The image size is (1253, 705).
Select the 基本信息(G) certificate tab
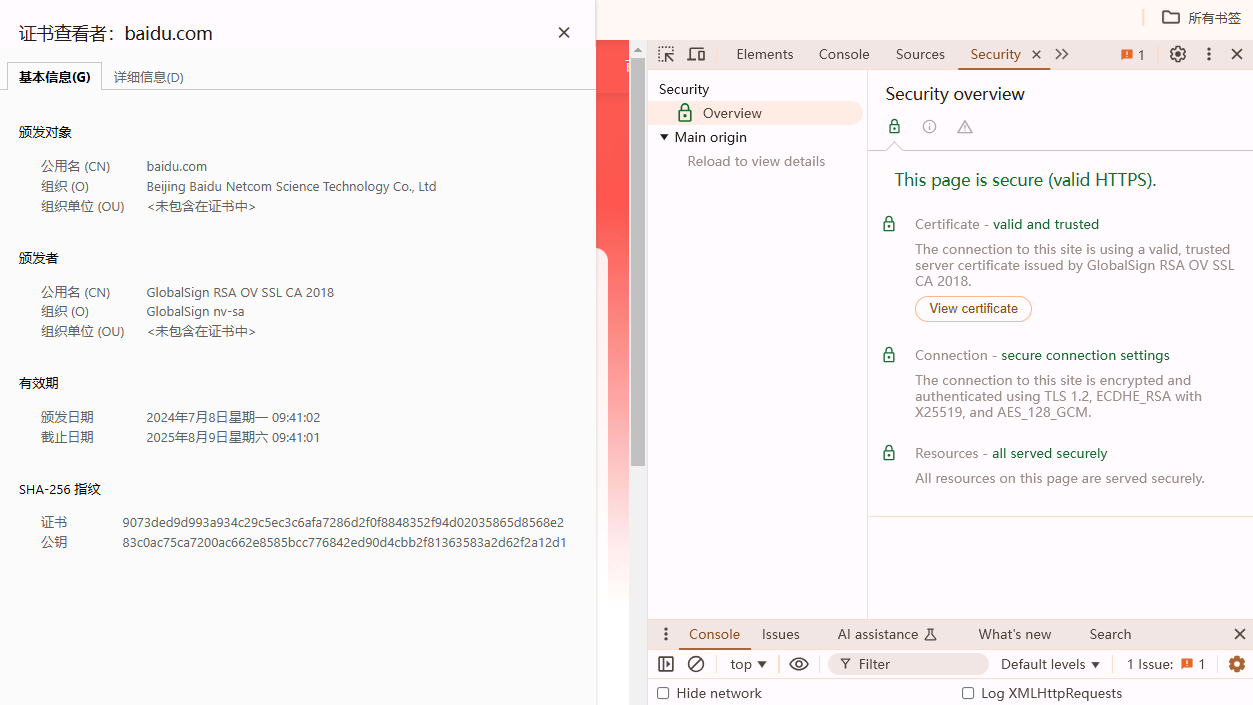54,77
